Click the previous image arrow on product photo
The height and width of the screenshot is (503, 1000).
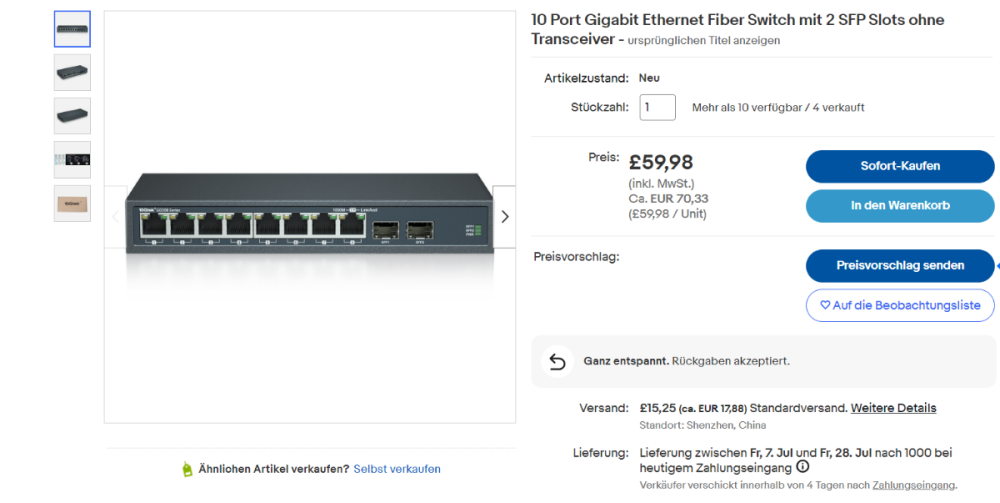click(115, 216)
